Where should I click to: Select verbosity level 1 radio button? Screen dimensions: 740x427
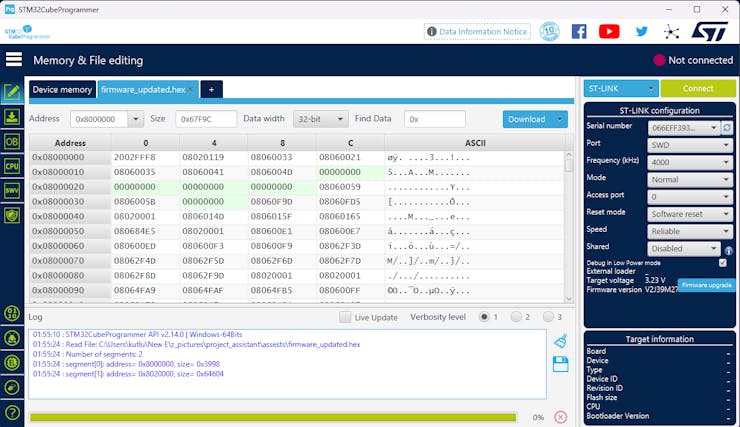pos(484,317)
